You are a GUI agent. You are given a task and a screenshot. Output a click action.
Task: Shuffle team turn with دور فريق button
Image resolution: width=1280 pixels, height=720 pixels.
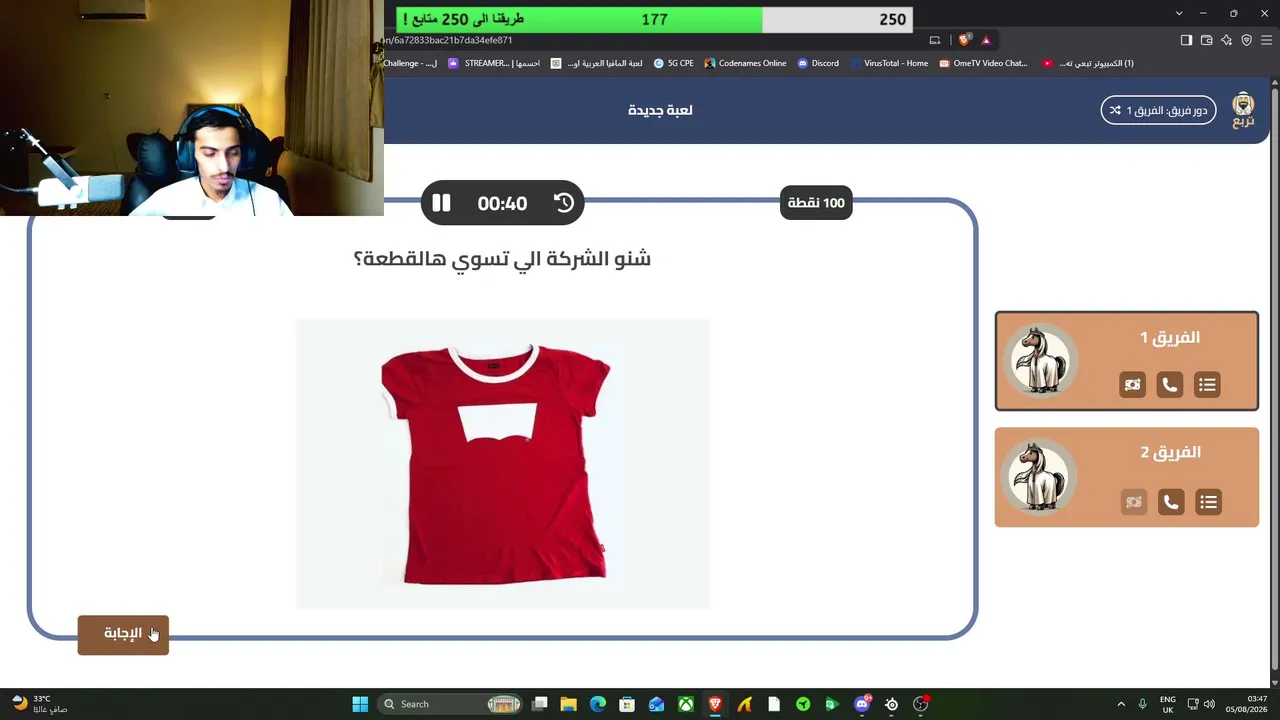click(x=1158, y=110)
